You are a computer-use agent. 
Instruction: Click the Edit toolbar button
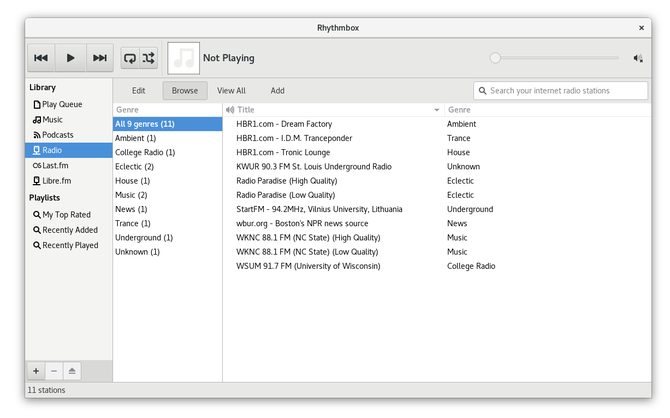point(138,91)
